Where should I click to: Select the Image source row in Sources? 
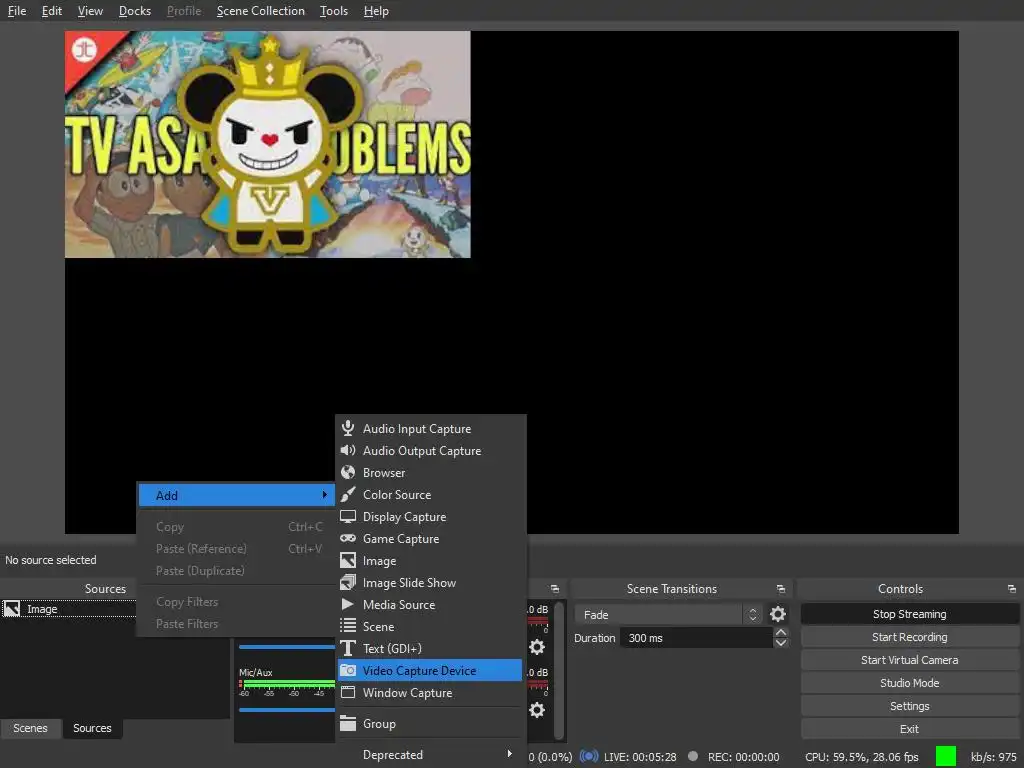tap(68, 609)
